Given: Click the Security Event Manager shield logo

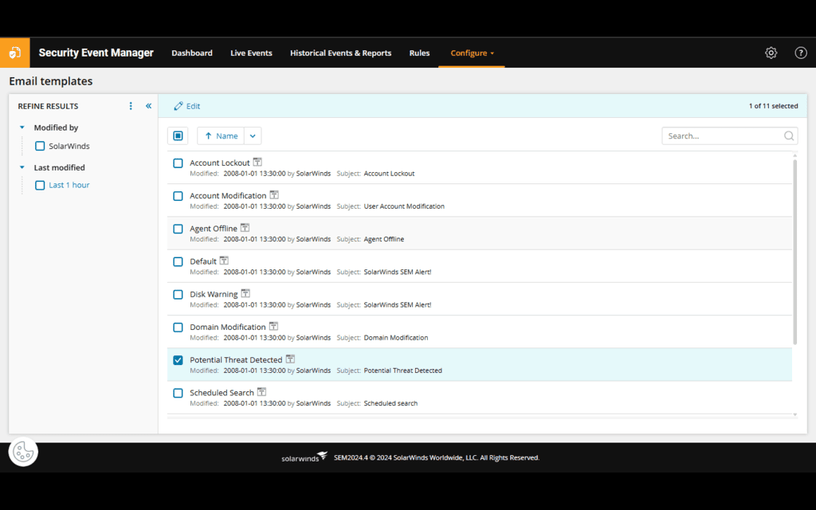Looking at the screenshot, I should tap(15, 53).
